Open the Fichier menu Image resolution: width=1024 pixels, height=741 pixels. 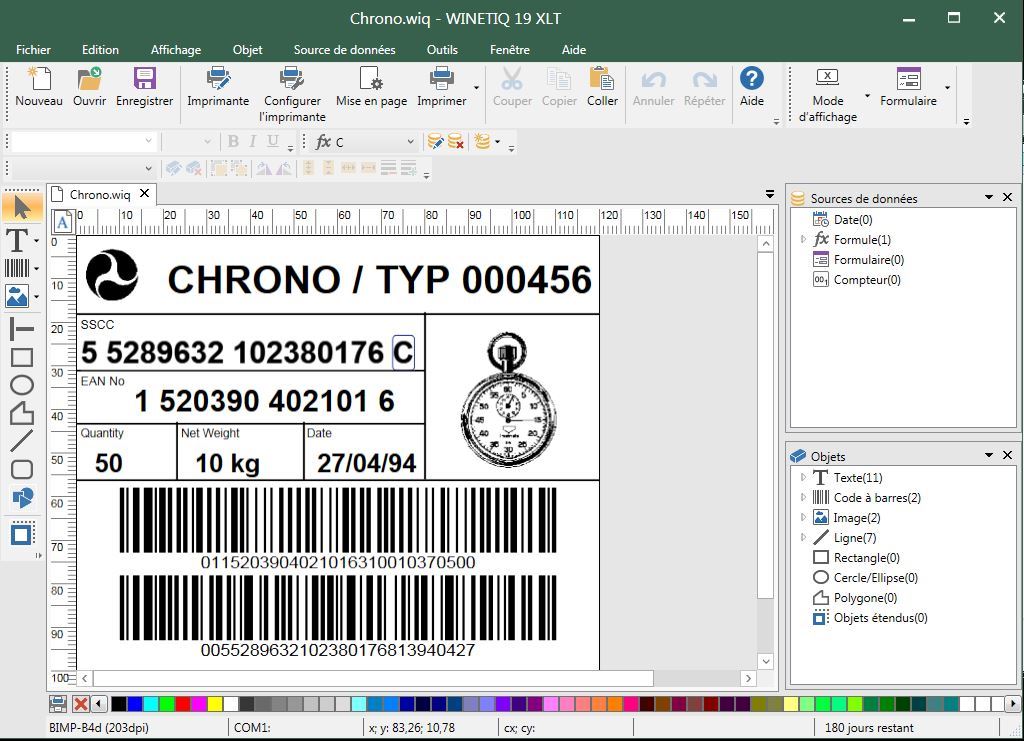pyautogui.click(x=33, y=50)
